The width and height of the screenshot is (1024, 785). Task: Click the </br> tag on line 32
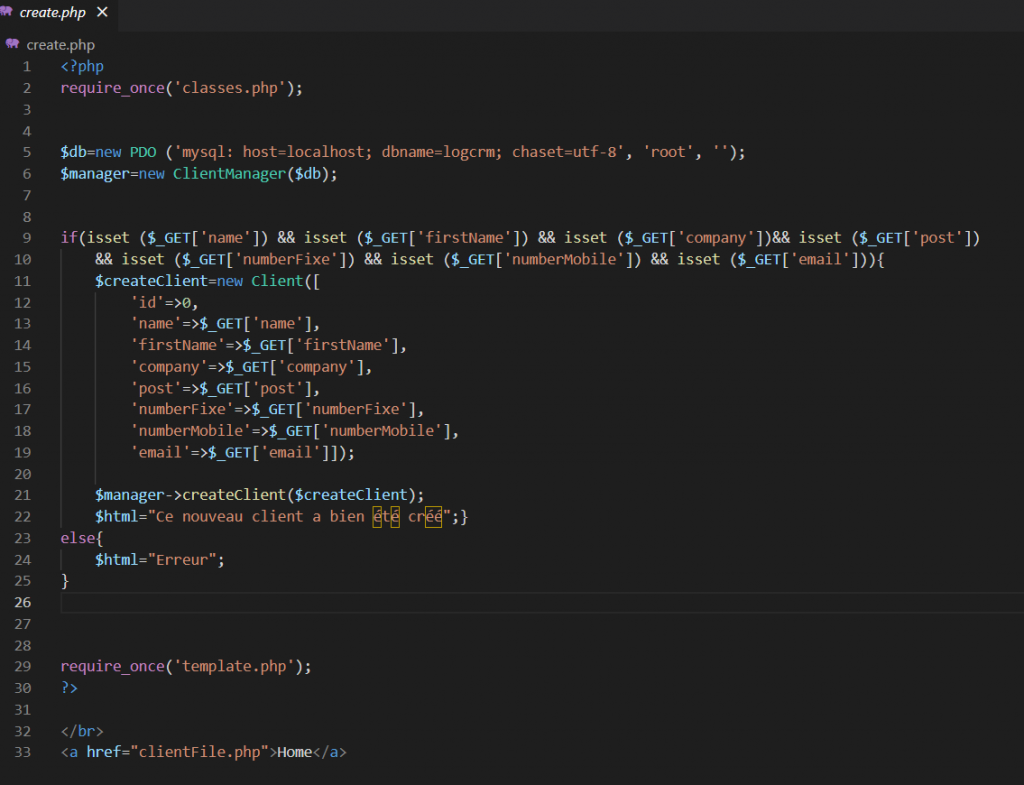(82, 730)
